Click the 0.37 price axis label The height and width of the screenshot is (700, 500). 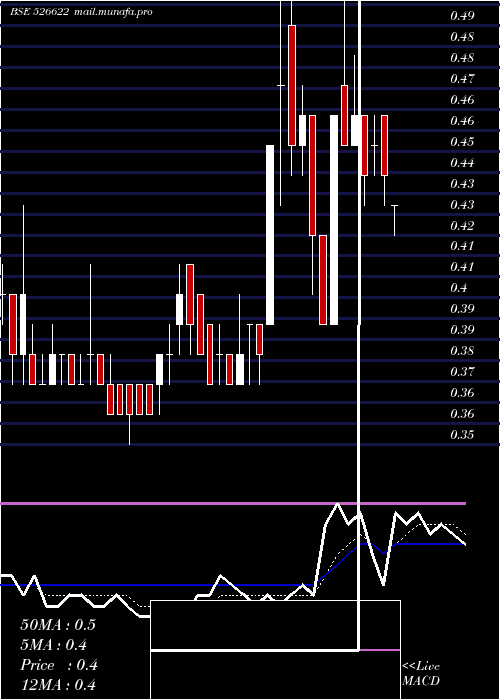coord(462,372)
